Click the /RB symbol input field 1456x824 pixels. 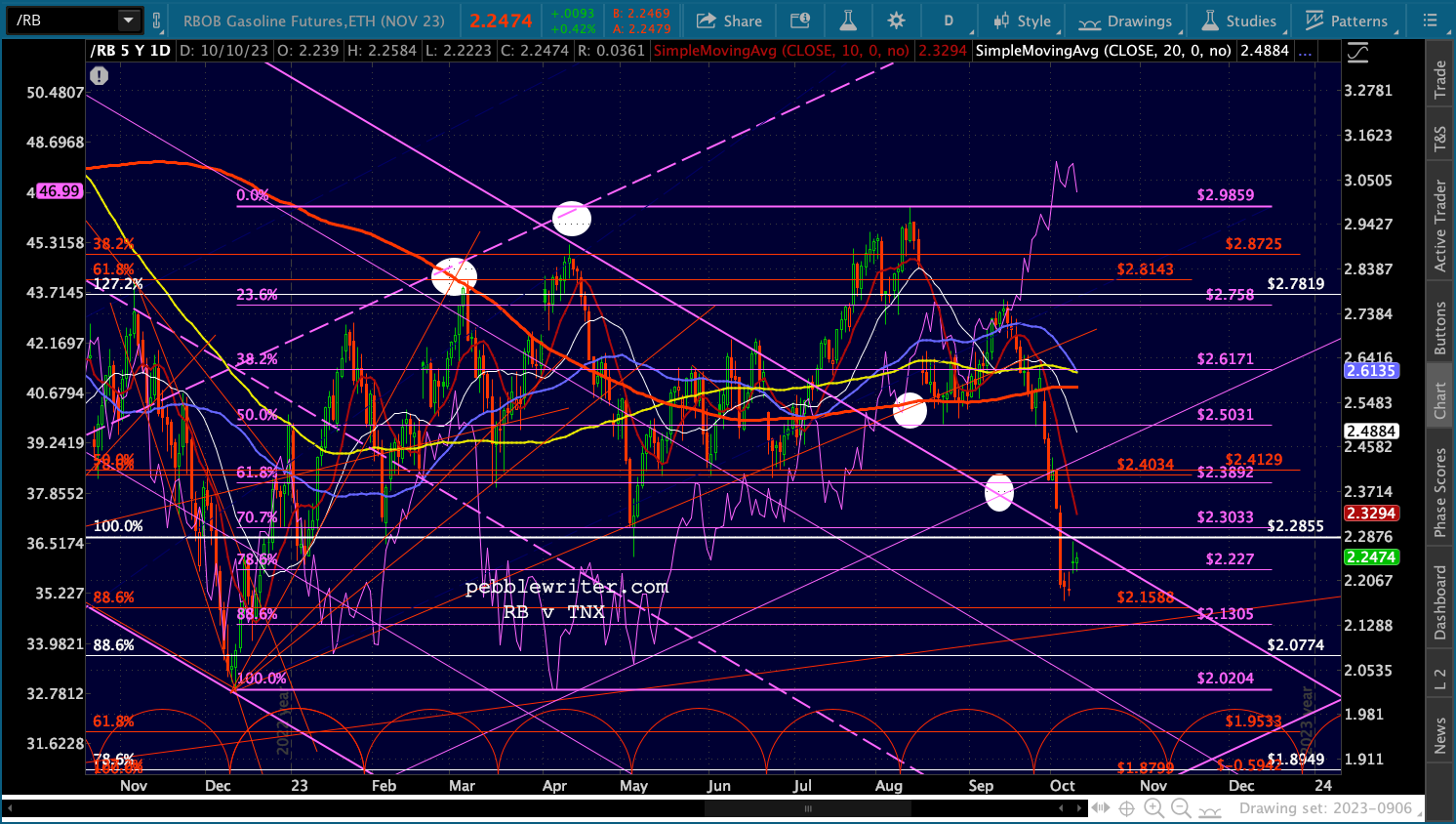(62, 20)
